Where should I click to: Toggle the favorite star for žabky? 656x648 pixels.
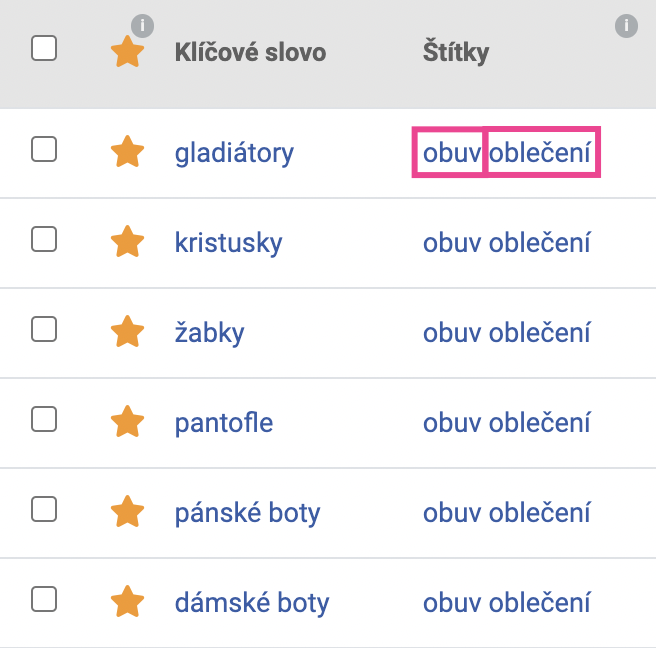128,331
